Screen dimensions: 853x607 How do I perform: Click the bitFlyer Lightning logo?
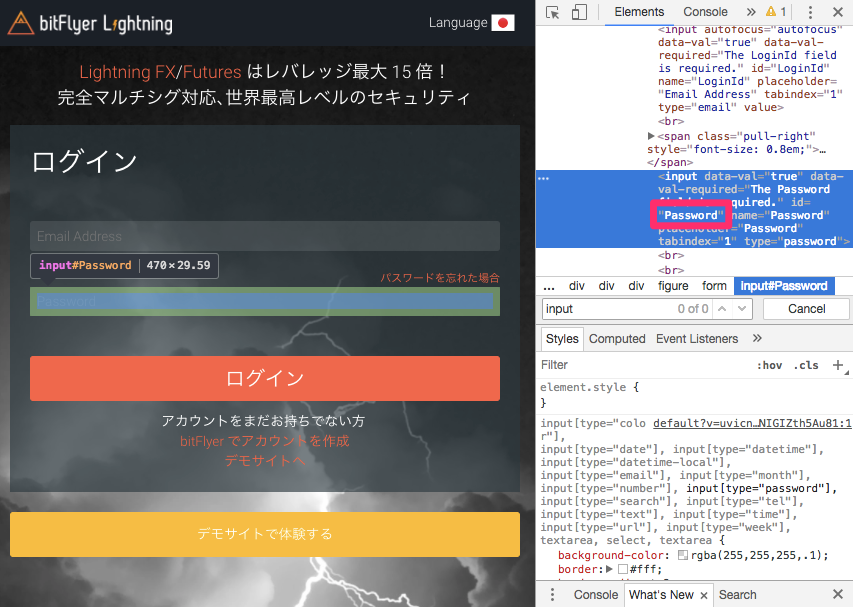click(90, 23)
